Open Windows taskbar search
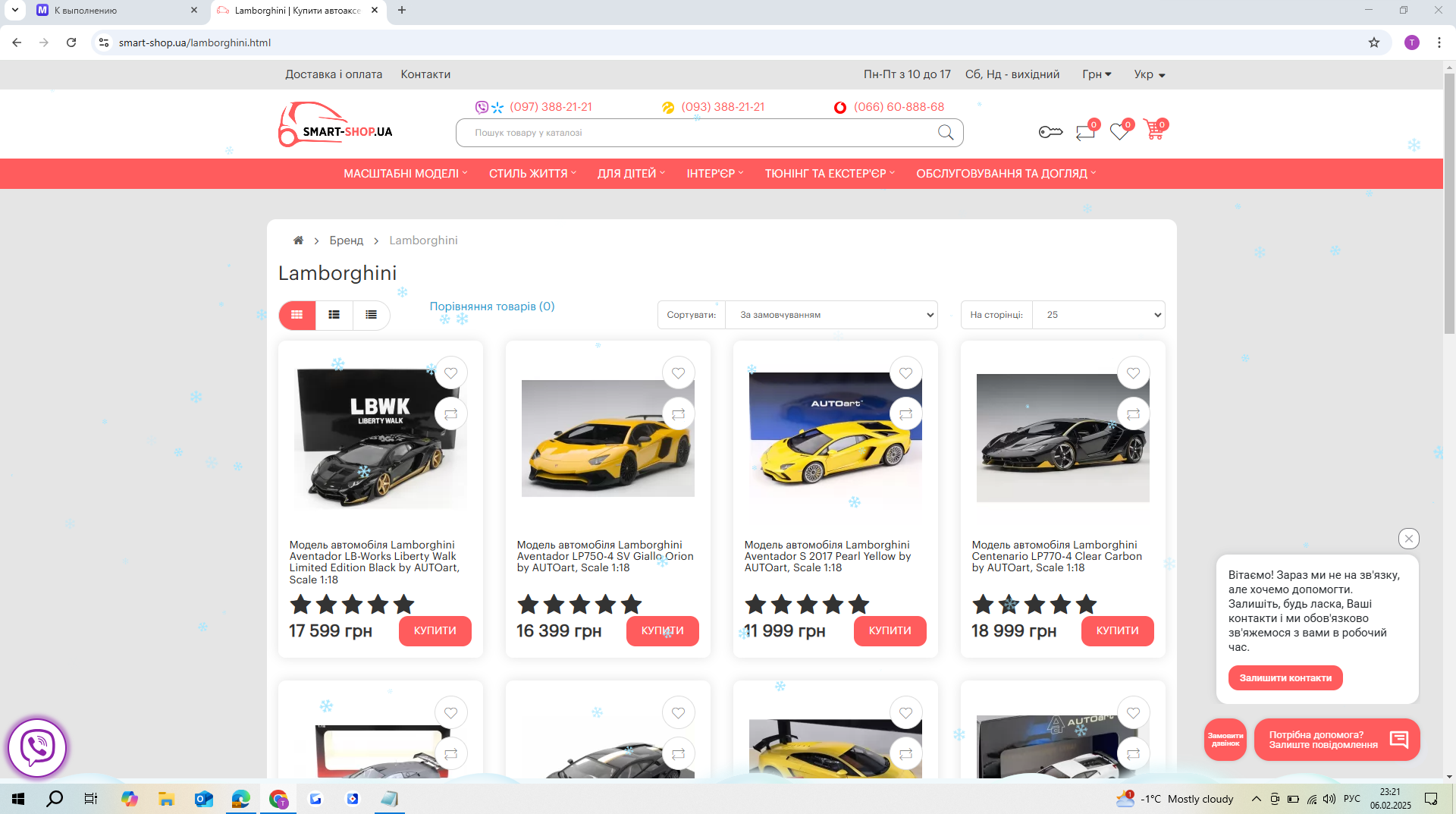Image resolution: width=1456 pixels, height=814 pixels. point(55,799)
